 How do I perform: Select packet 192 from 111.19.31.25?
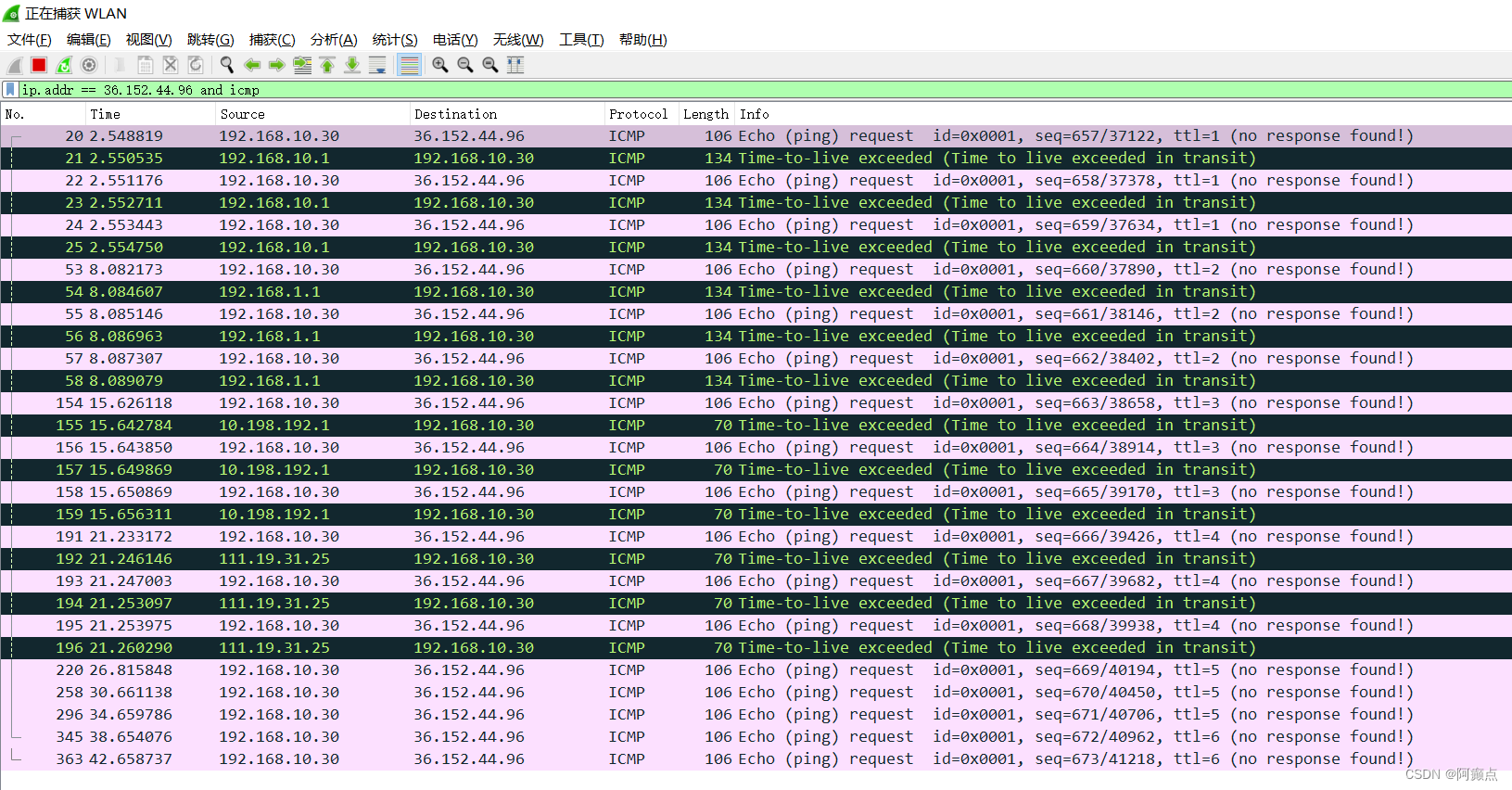click(x=756, y=559)
